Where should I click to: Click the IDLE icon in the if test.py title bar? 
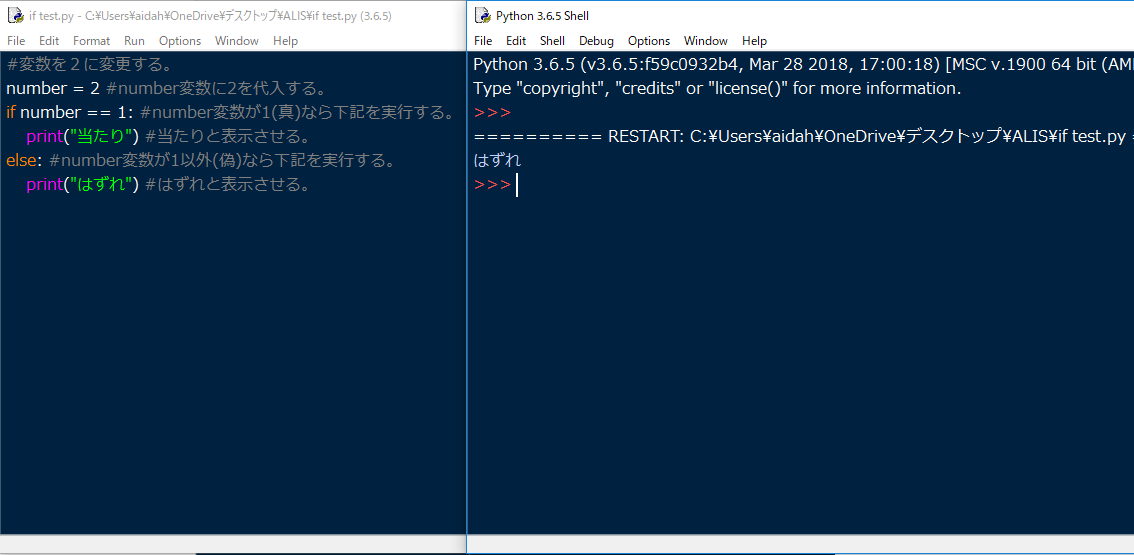click(x=15, y=16)
